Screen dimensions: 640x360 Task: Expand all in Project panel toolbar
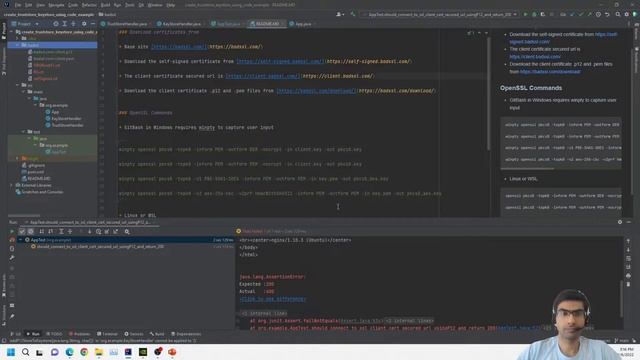click(64, 24)
